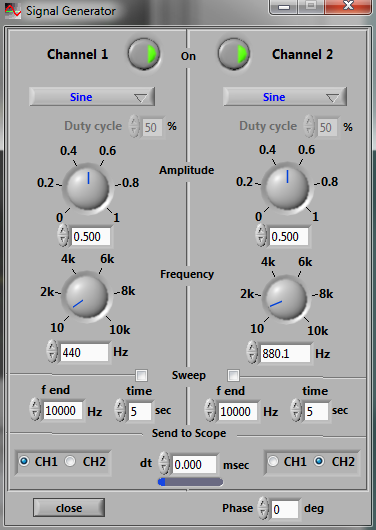This screenshot has height=530, width=376.
Task: Click Channel 1 f end stepper
Action: coord(35,409)
